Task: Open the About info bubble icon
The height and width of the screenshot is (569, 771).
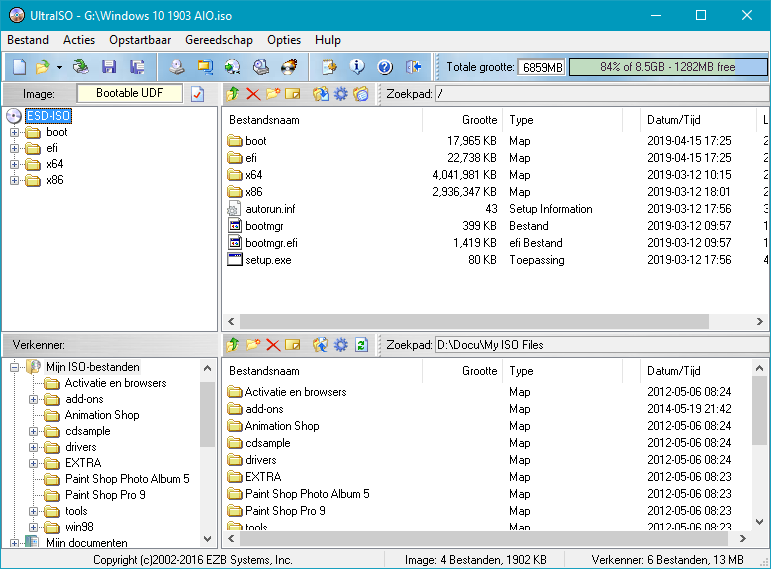Action: point(357,67)
